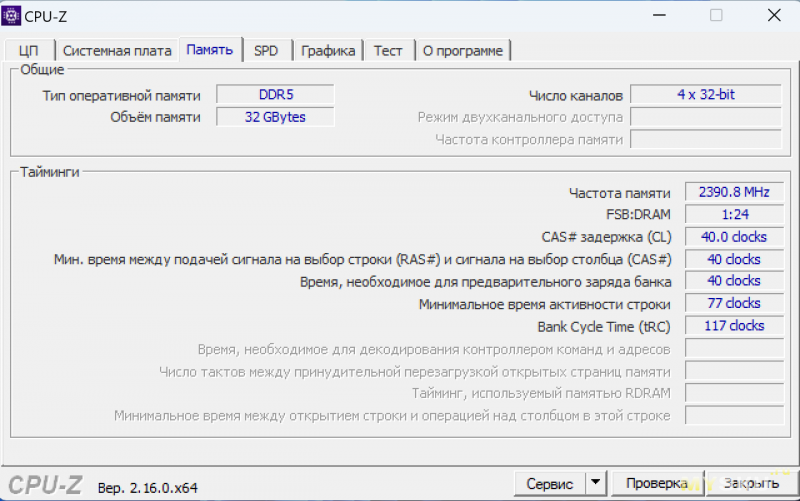Click the 117 clocks tRC value
This screenshot has height=501, width=800.
(x=734, y=325)
